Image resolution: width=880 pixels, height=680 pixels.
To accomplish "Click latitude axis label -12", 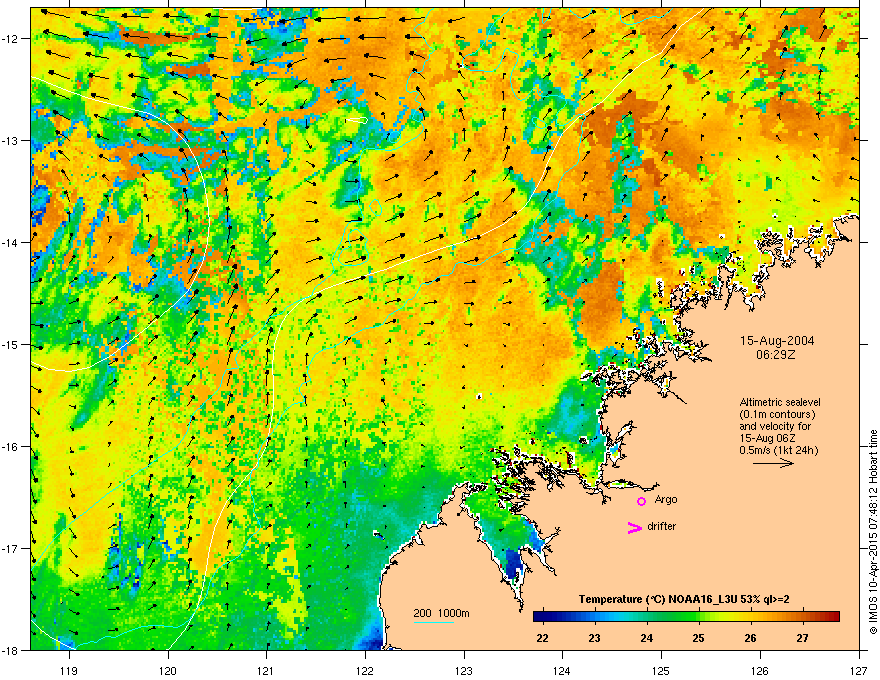I will coord(10,39).
